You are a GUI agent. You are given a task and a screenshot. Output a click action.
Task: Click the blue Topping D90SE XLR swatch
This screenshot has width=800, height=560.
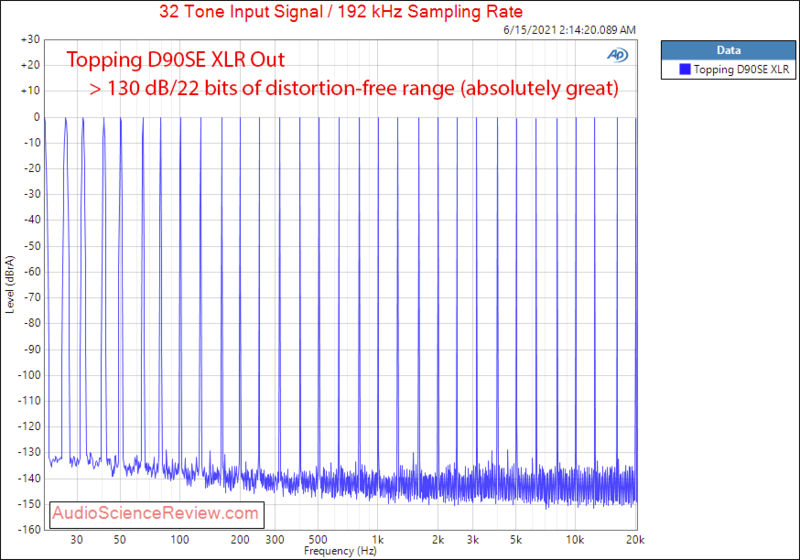click(686, 70)
